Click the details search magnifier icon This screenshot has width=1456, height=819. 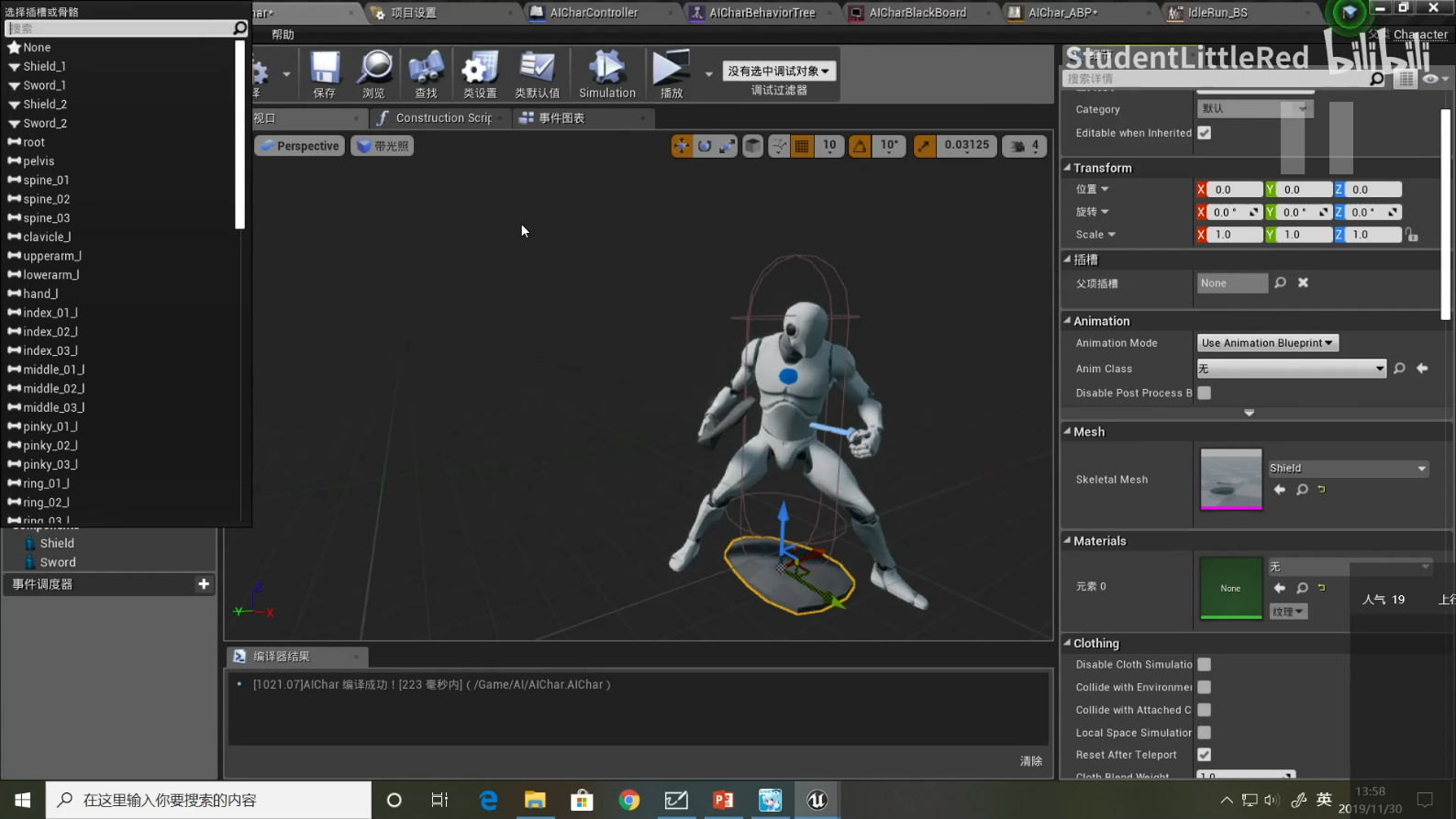(1377, 79)
